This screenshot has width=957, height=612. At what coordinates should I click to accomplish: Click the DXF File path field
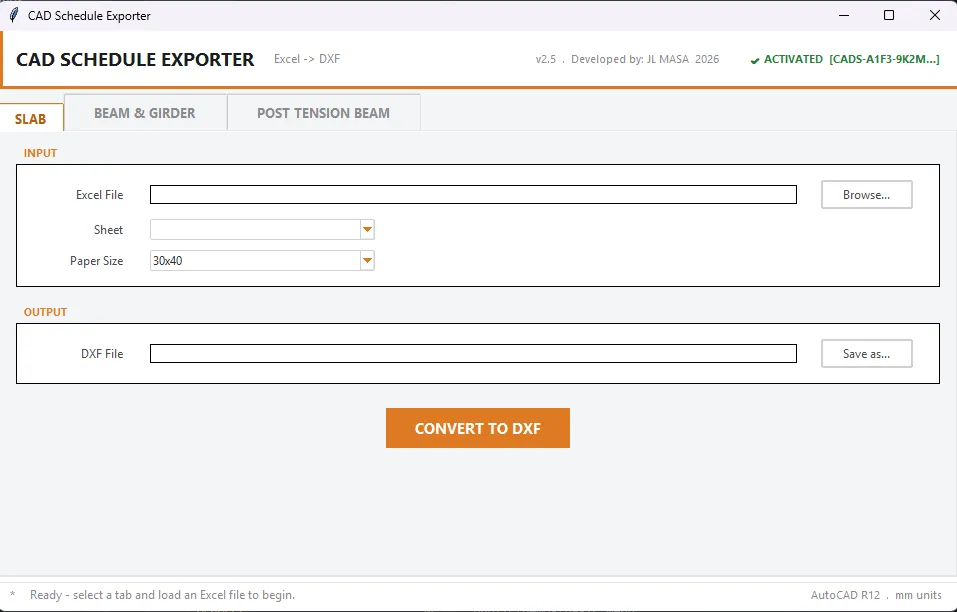point(473,353)
